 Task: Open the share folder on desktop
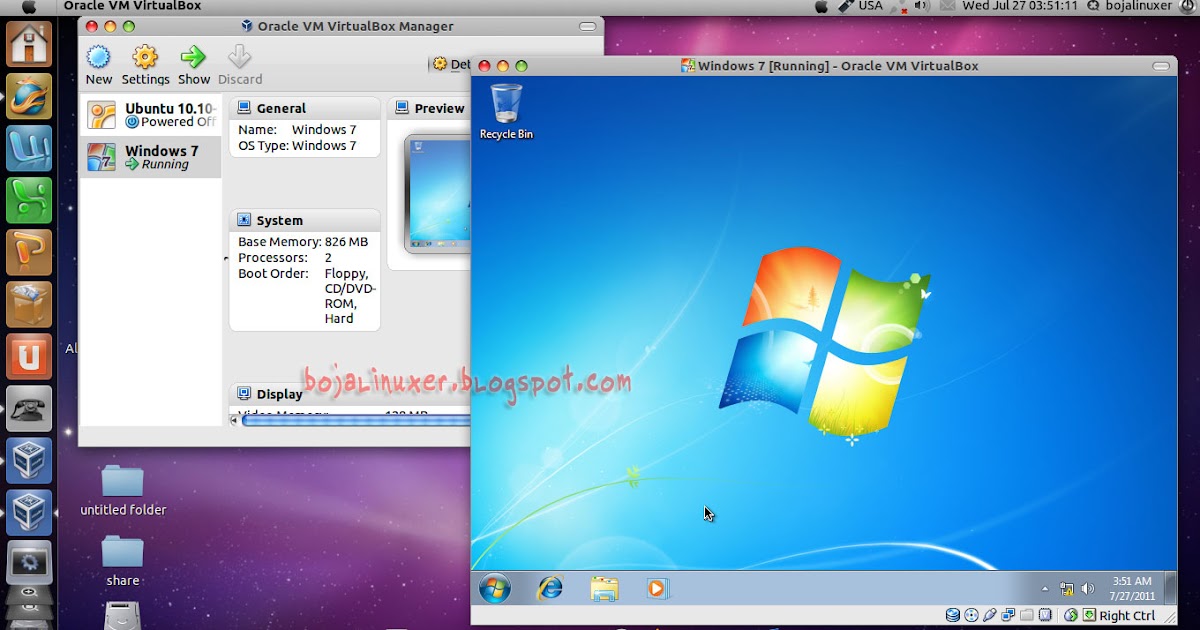point(123,560)
